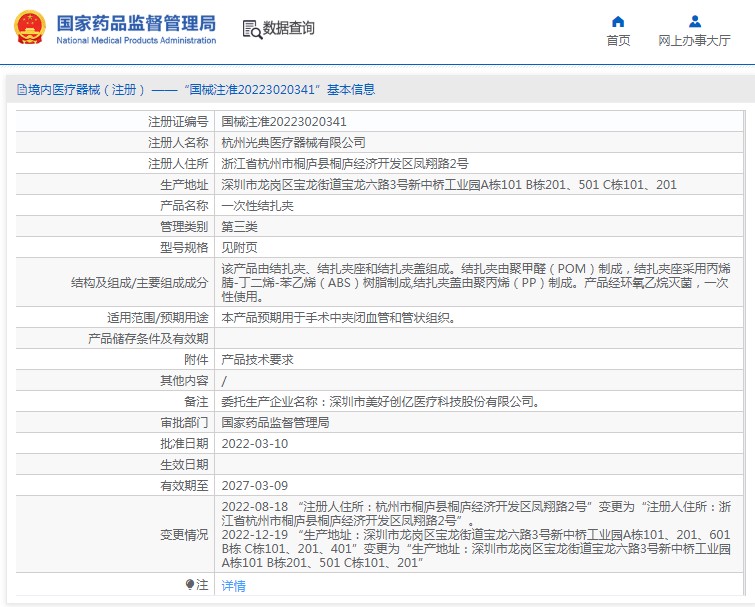Screen dimensions: 755x607
Task: Select registration number 国械注准20223020341 value
Action: 284,121
